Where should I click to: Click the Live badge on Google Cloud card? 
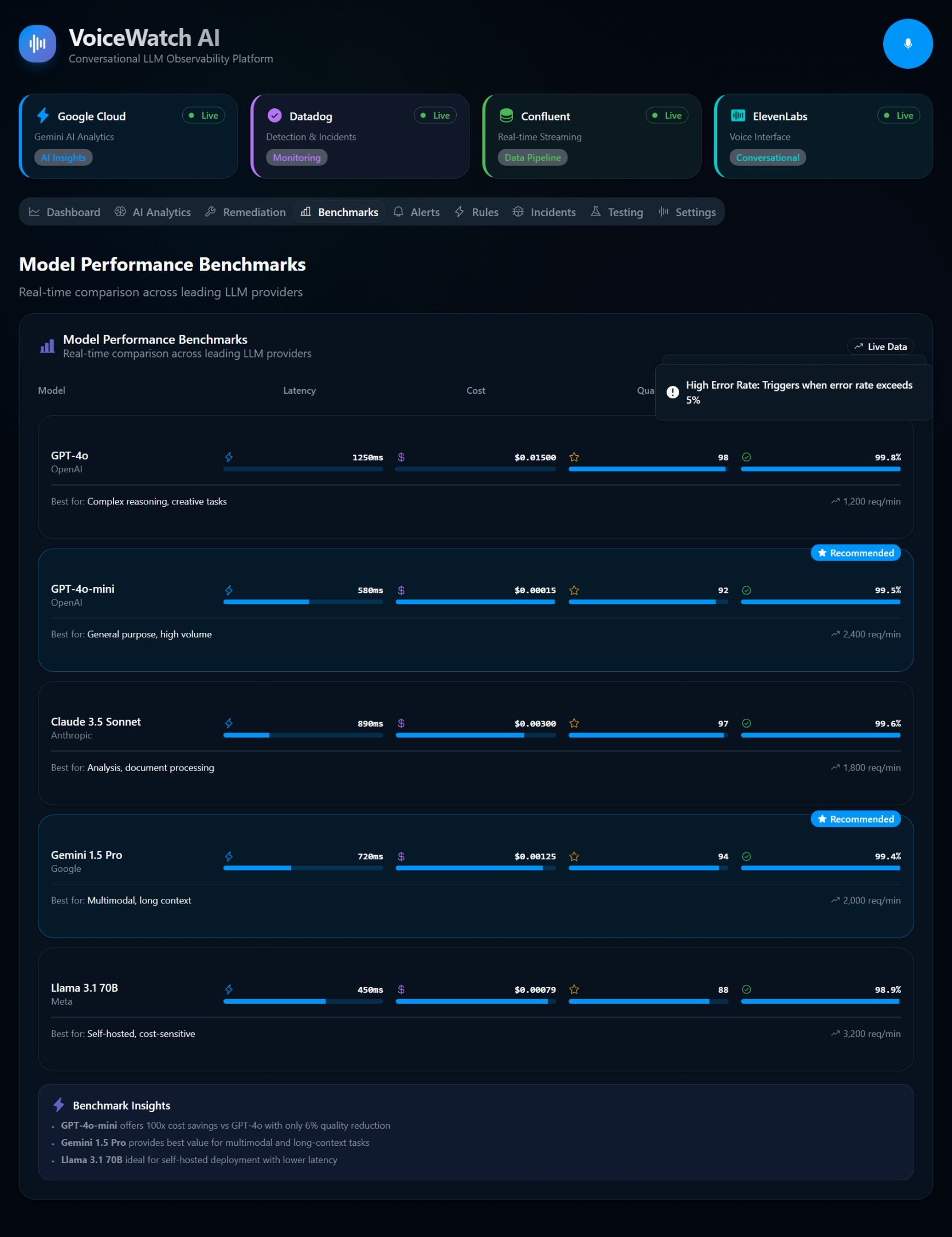coord(203,116)
